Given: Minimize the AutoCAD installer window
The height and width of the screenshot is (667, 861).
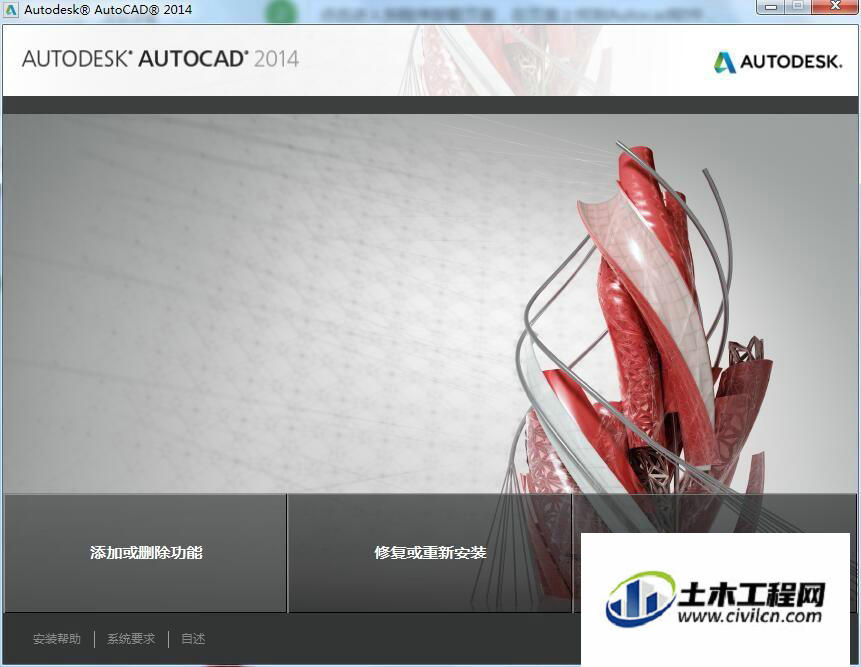Looking at the screenshot, I should [771, 7].
